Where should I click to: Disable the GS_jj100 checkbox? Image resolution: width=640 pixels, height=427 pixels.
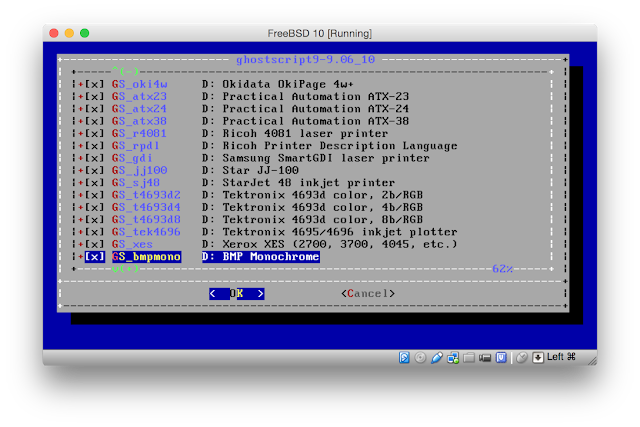[94, 170]
